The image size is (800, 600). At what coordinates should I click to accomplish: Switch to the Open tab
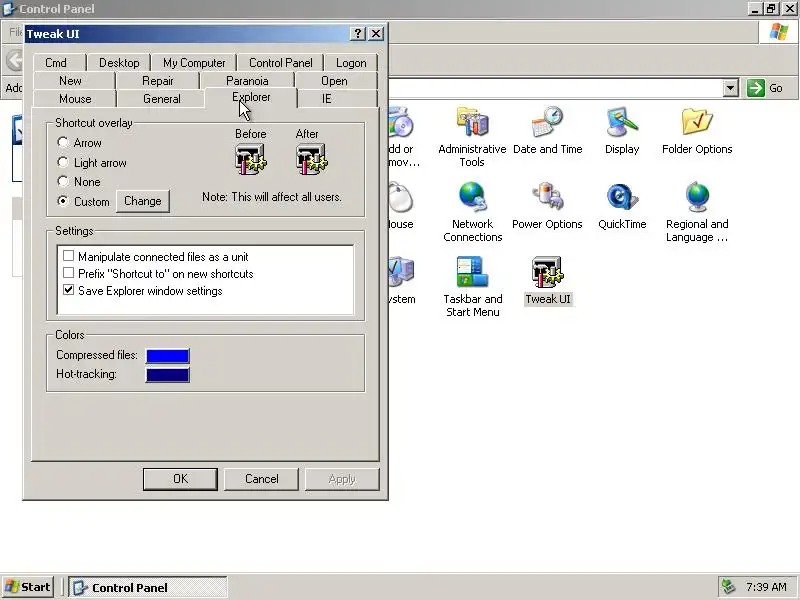pyautogui.click(x=334, y=81)
